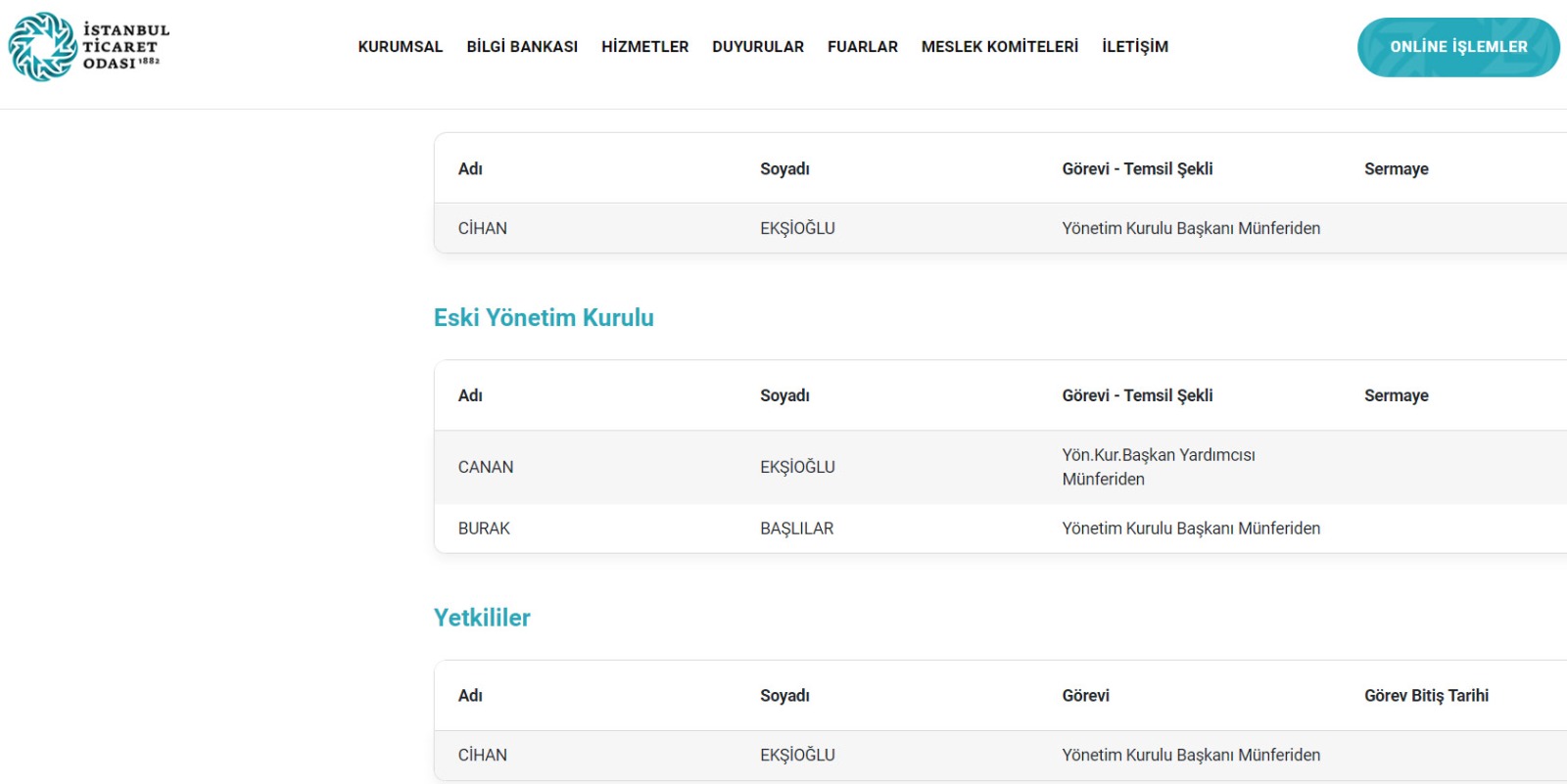This screenshot has width=1567, height=784.
Task: Open the KURUMSAL menu
Action: pos(400,47)
